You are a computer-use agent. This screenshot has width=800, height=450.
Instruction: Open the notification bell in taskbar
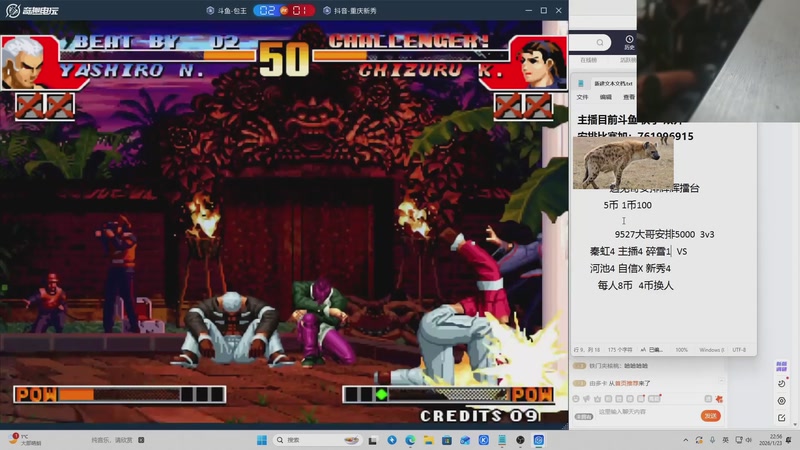[789, 440]
